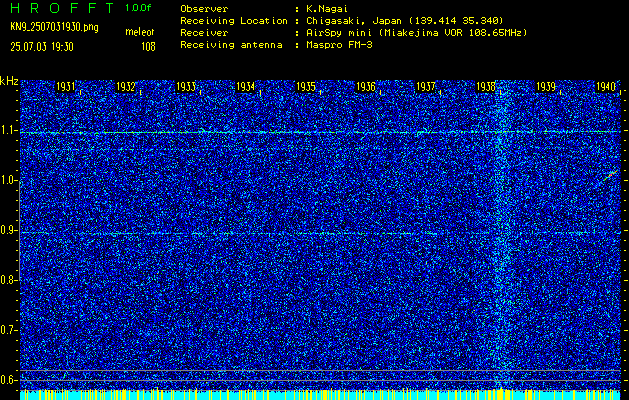The image size is (629, 400).
Task: Click the 1940 time marker
Action: coord(606,87)
